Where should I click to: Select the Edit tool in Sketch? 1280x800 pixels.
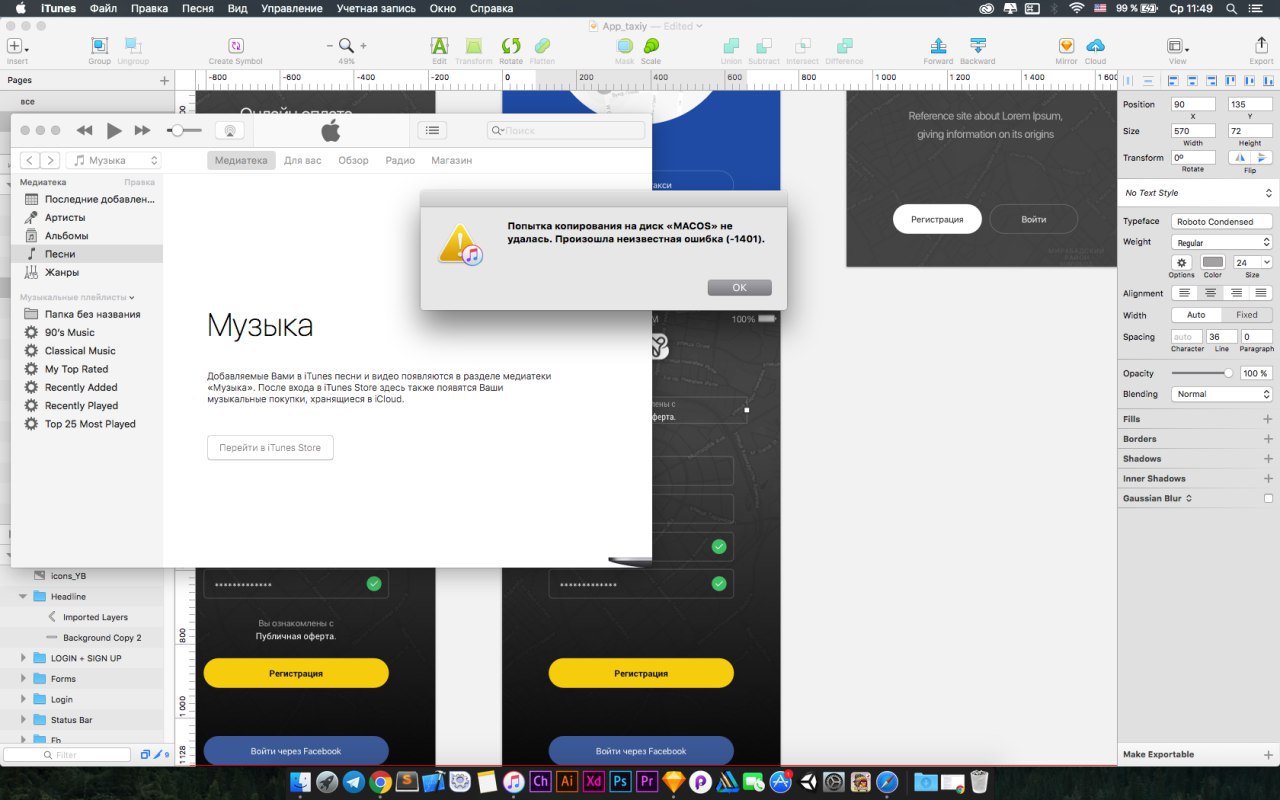pyautogui.click(x=439, y=46)
